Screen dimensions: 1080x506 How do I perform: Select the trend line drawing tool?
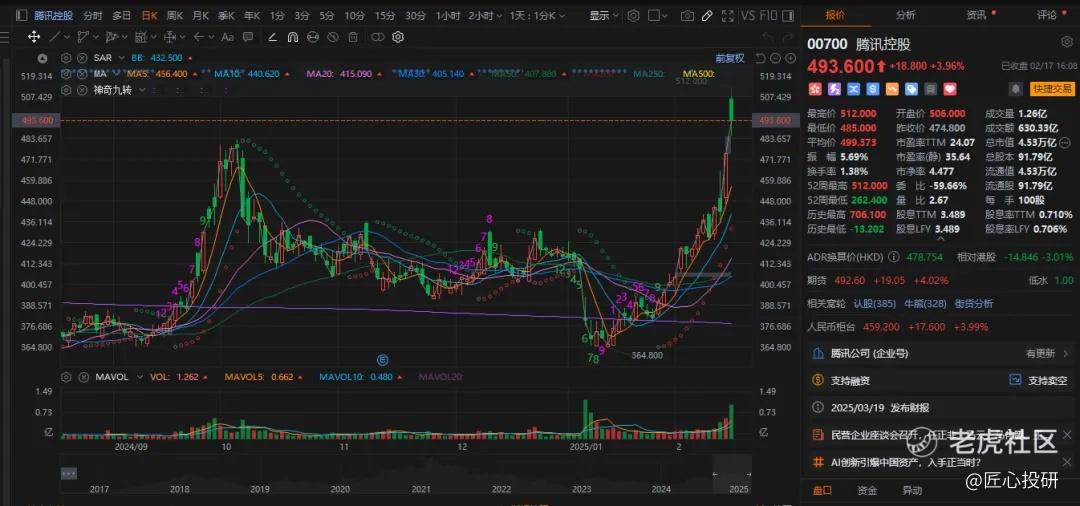click(x=56, y=36)
